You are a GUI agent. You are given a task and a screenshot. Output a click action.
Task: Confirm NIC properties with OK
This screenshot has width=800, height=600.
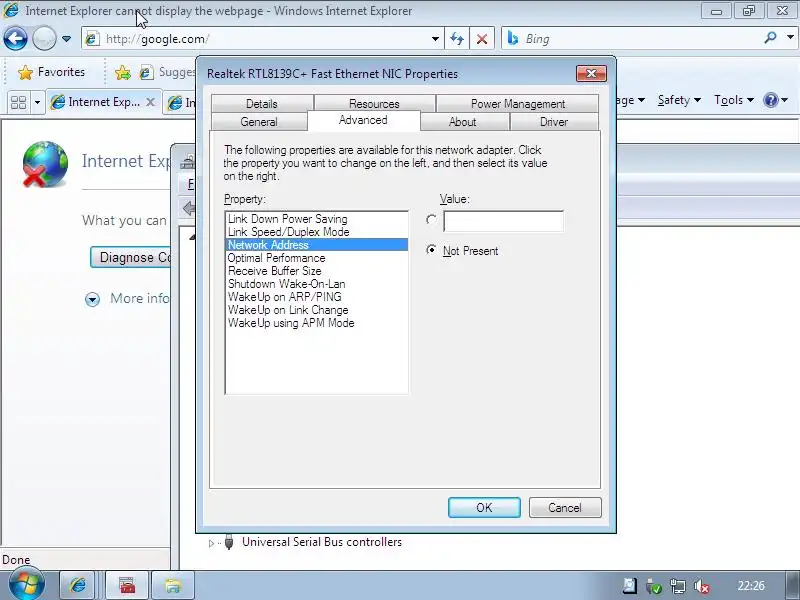[x=484, y=508]
